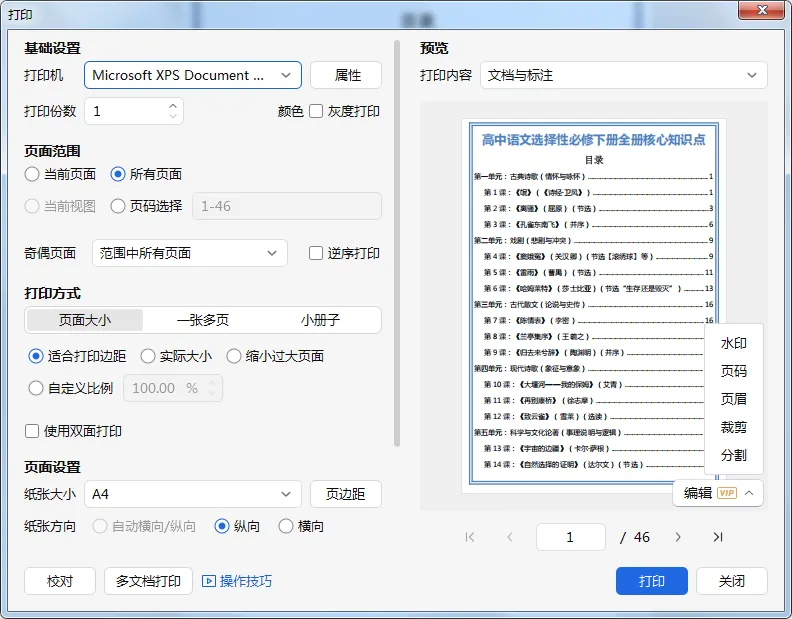The image size is (792, 619).
Task: Click the 关闭 button
Action: (x=732, y=581)
